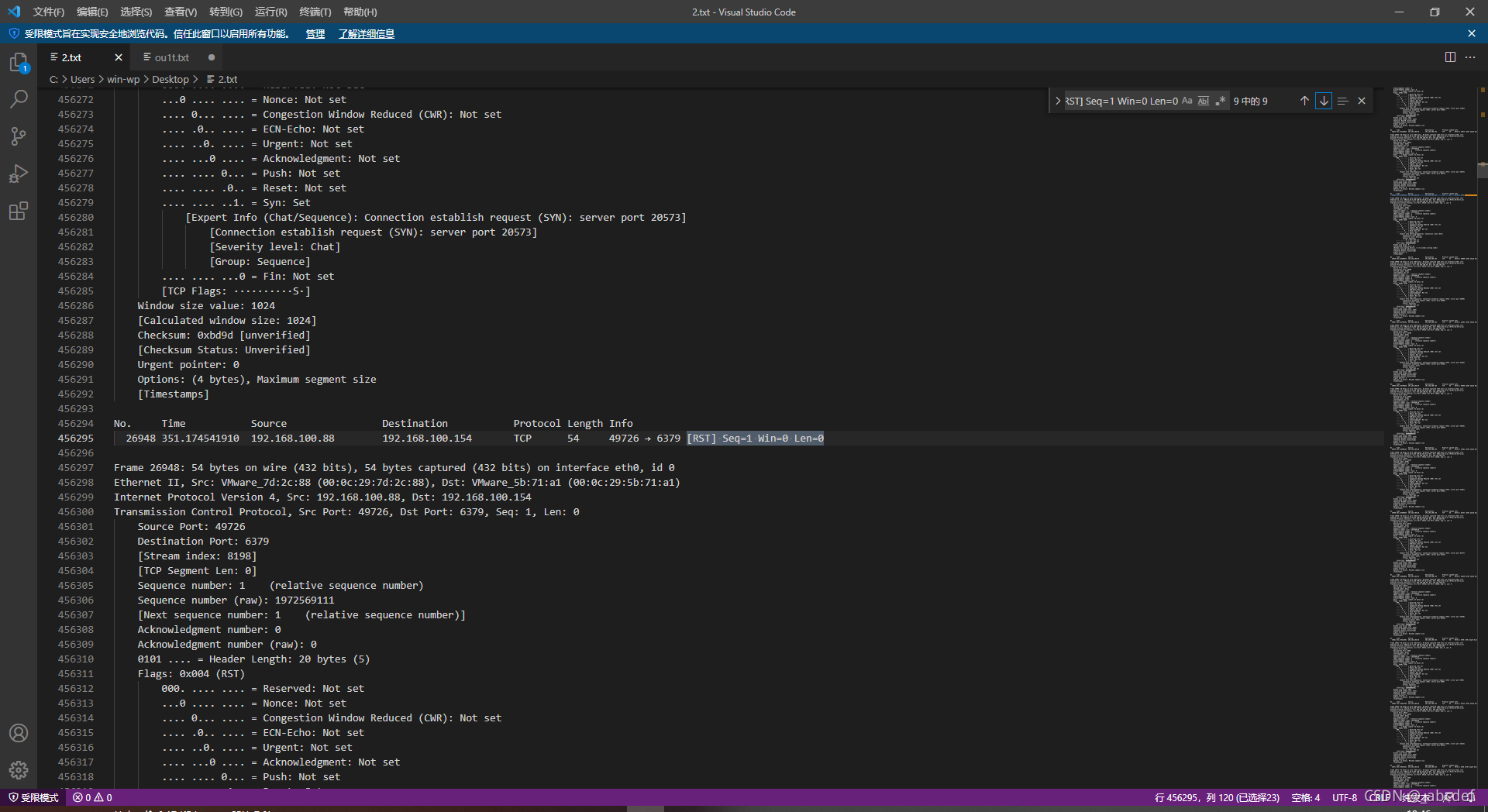Open the Extensions view
The height and width of the screenshot is (812, 1488).
(19, 211)
